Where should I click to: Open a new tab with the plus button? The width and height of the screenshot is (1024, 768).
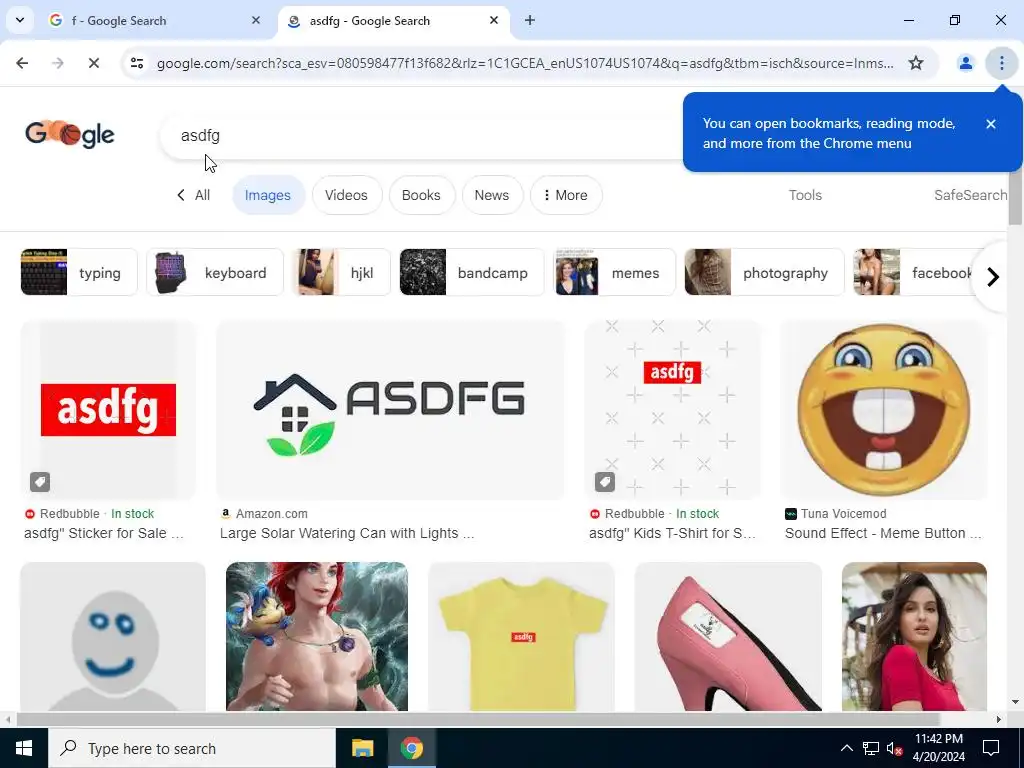coord(530,20)
